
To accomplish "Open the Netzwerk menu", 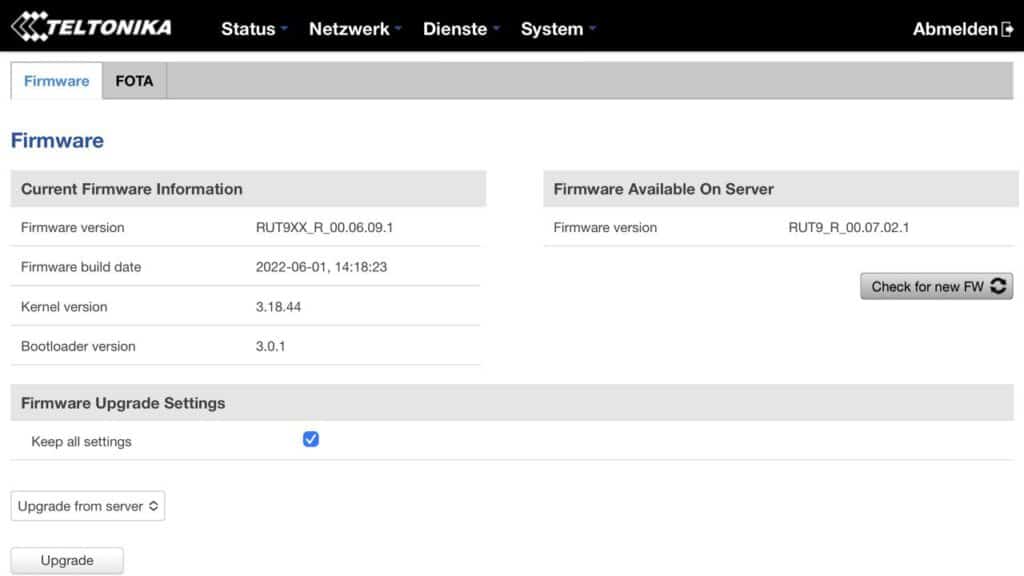I will [348, 29].
